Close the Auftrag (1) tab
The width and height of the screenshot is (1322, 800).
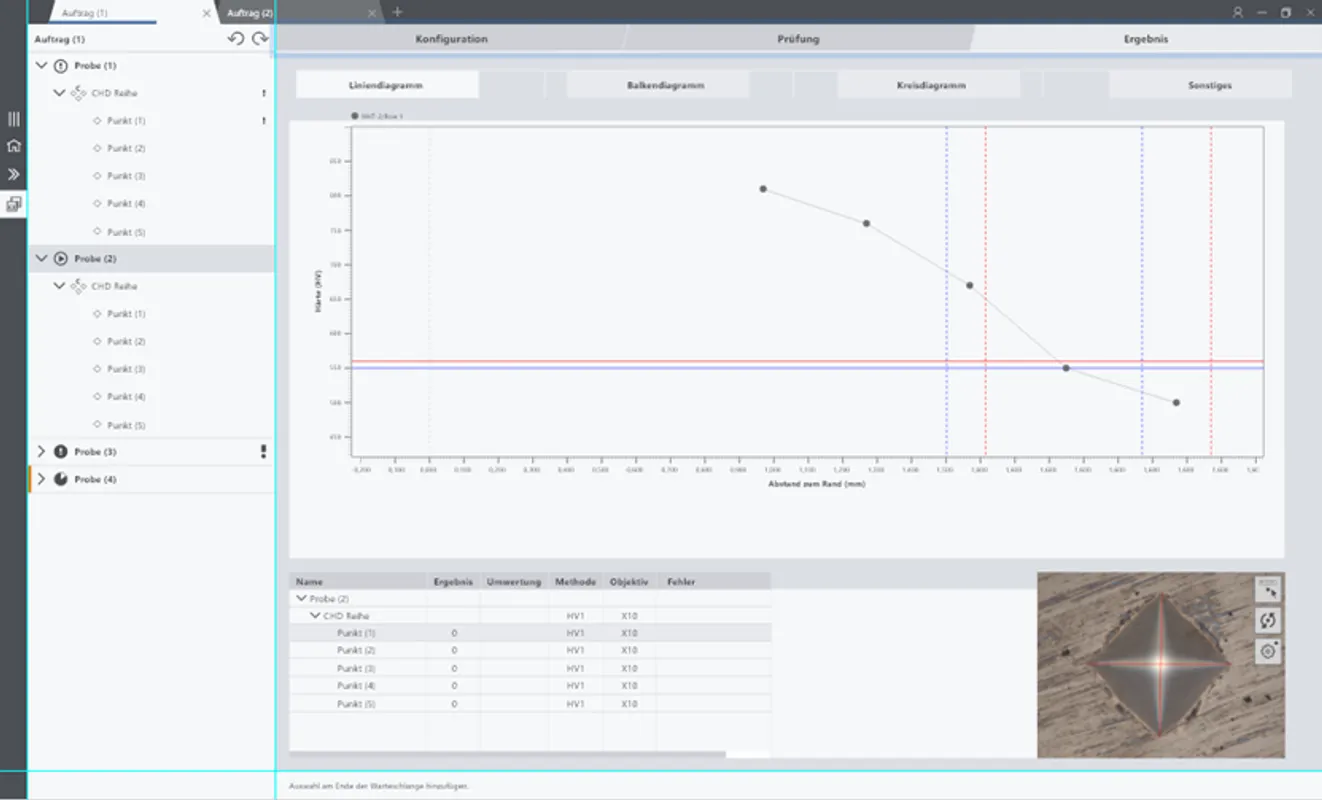pos(206,13)
